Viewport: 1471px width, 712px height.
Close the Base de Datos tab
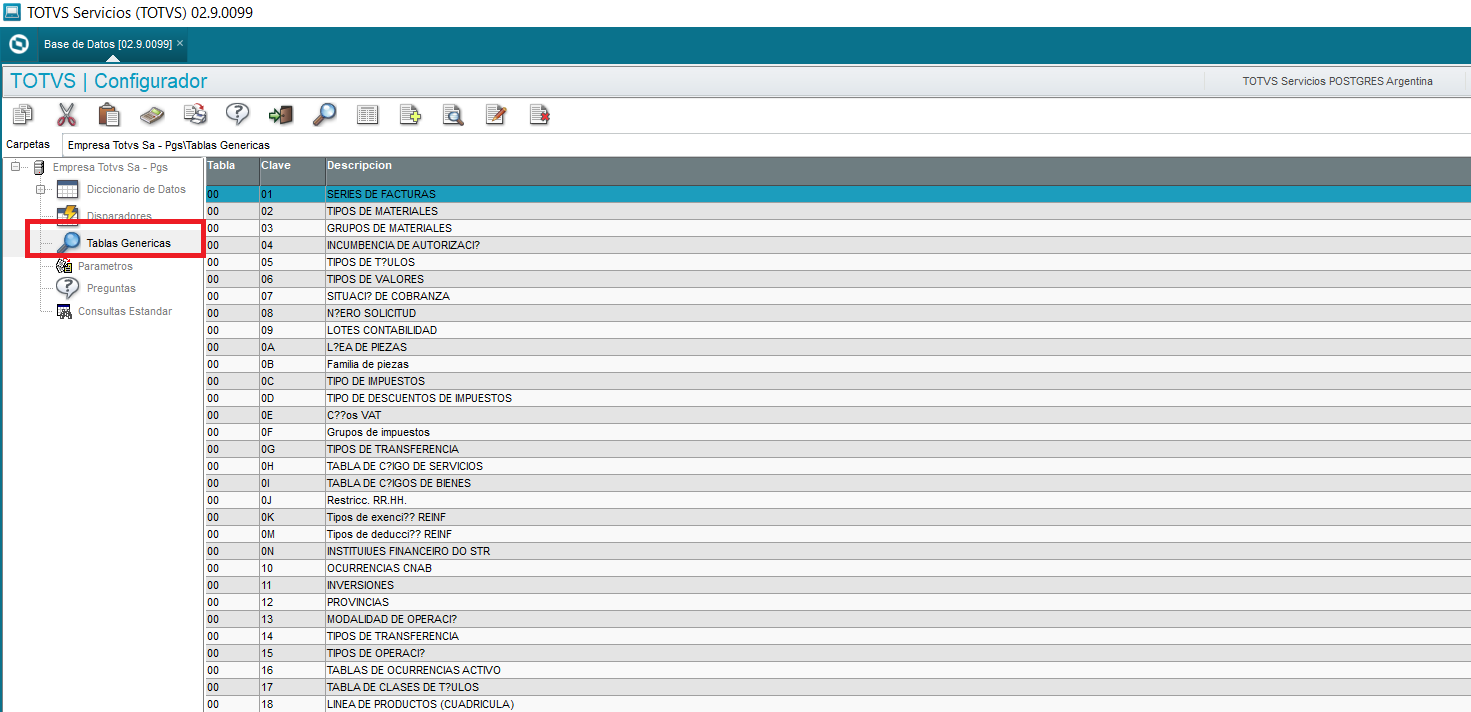pos(180,44)
